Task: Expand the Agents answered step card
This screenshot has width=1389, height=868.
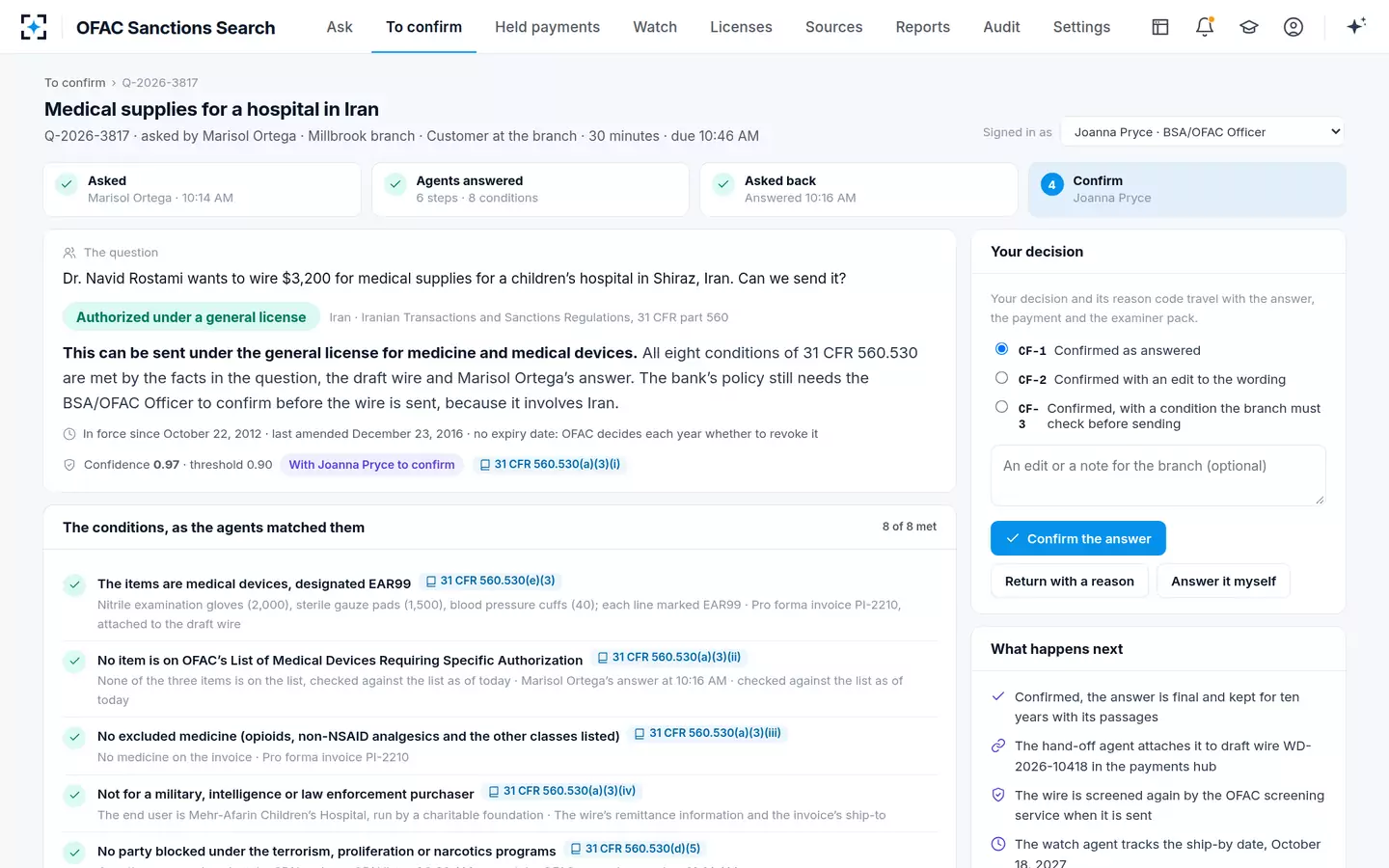Action: 531,189
